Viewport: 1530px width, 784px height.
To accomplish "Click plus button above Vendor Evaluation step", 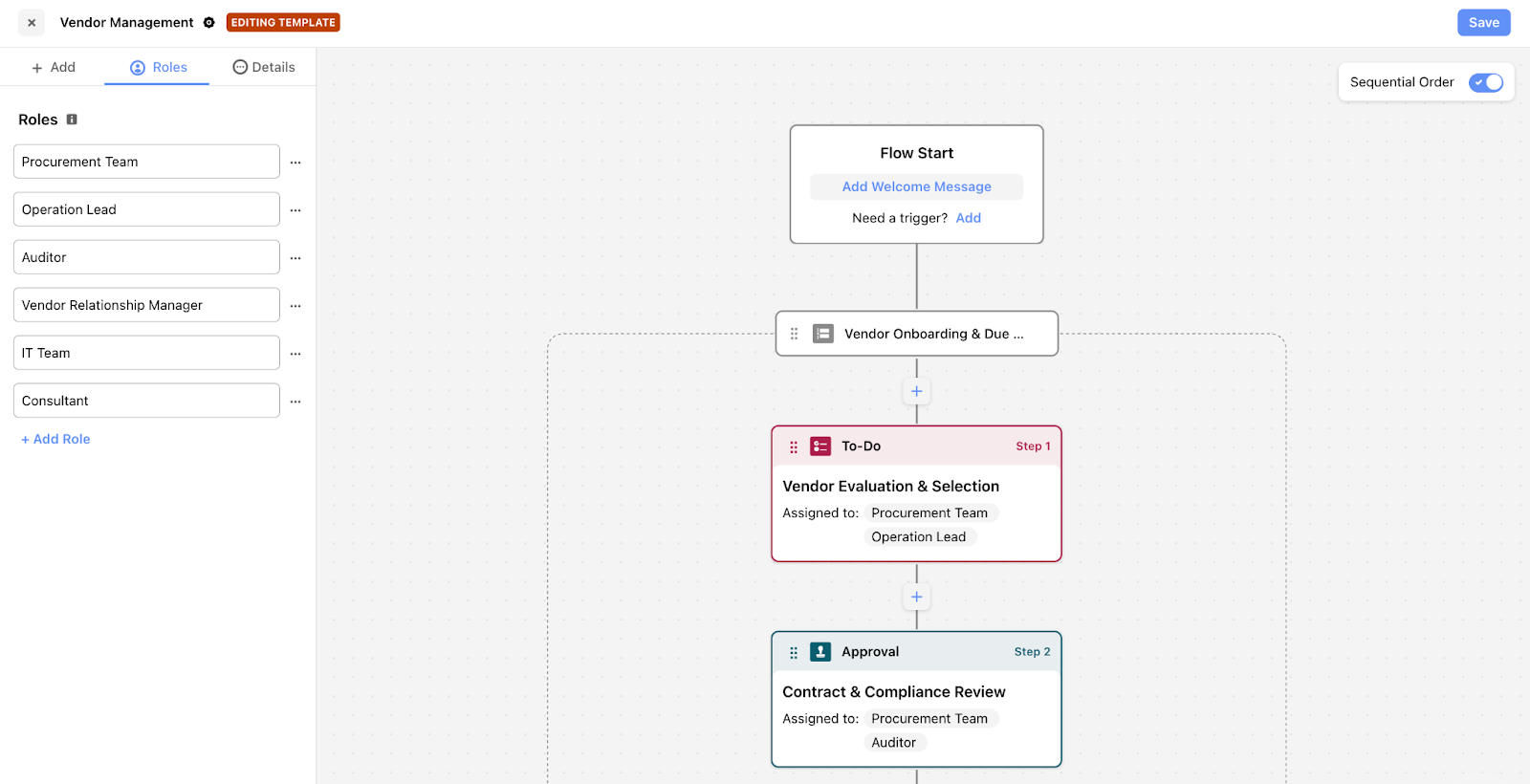I will 916,391.
